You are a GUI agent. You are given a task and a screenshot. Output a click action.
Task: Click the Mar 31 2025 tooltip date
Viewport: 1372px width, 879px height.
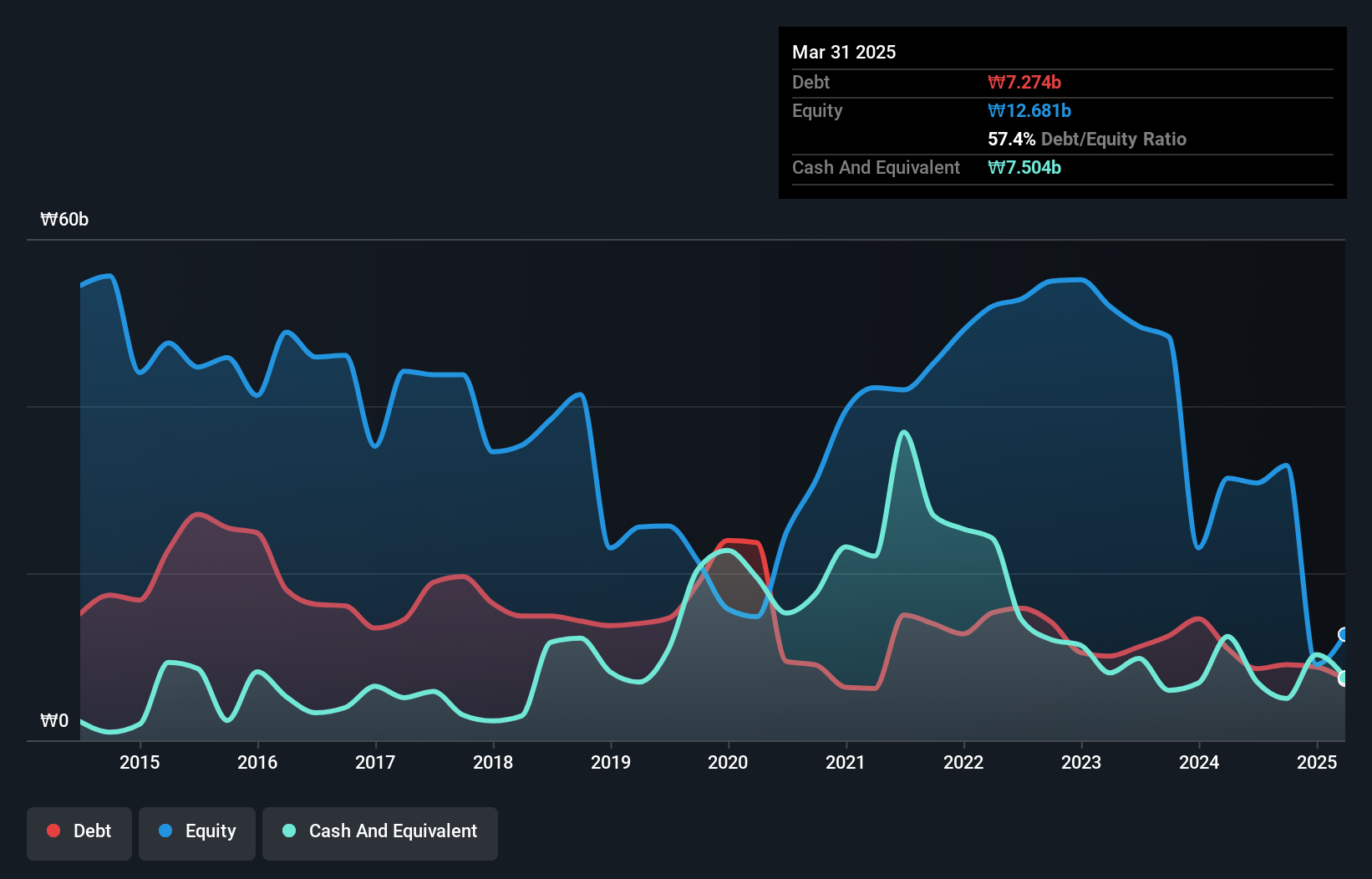[x=844, y=52]
